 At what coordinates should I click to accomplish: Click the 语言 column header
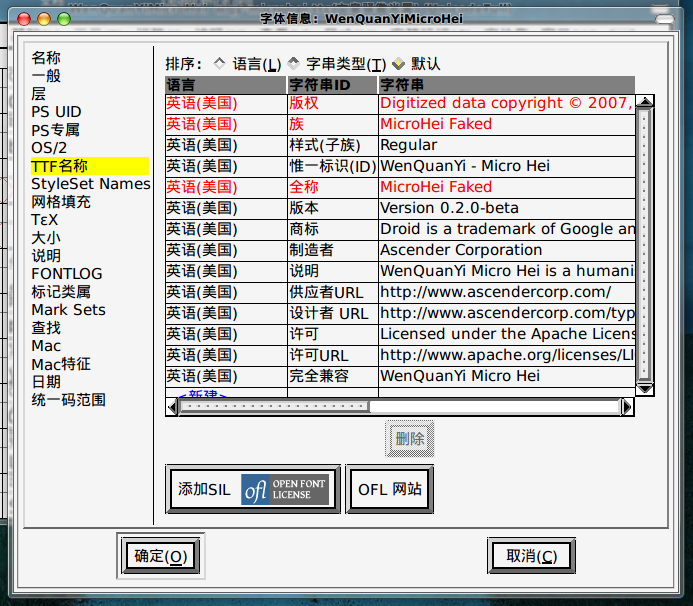(225, 85)
